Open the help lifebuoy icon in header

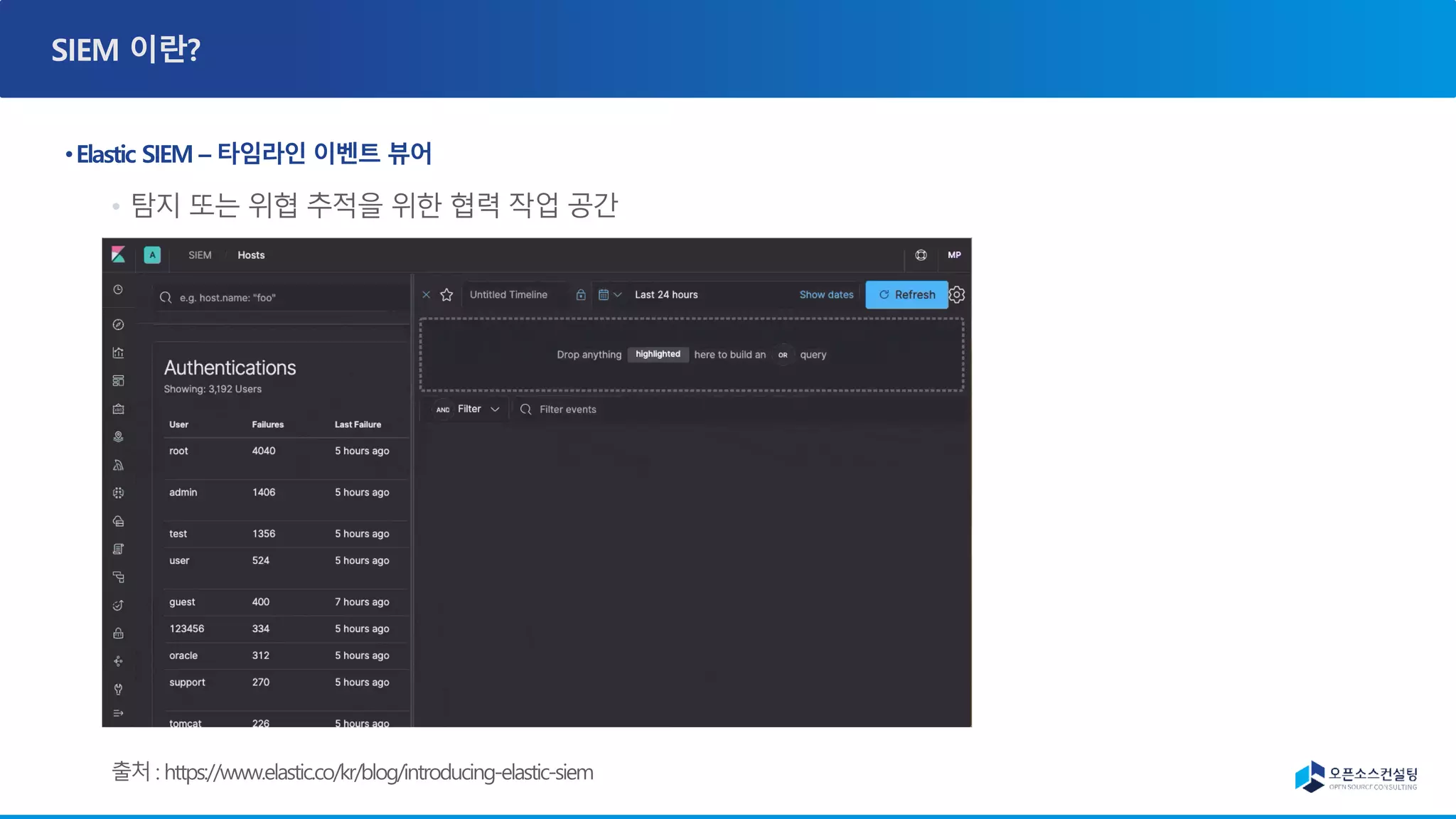coord(921,255)
